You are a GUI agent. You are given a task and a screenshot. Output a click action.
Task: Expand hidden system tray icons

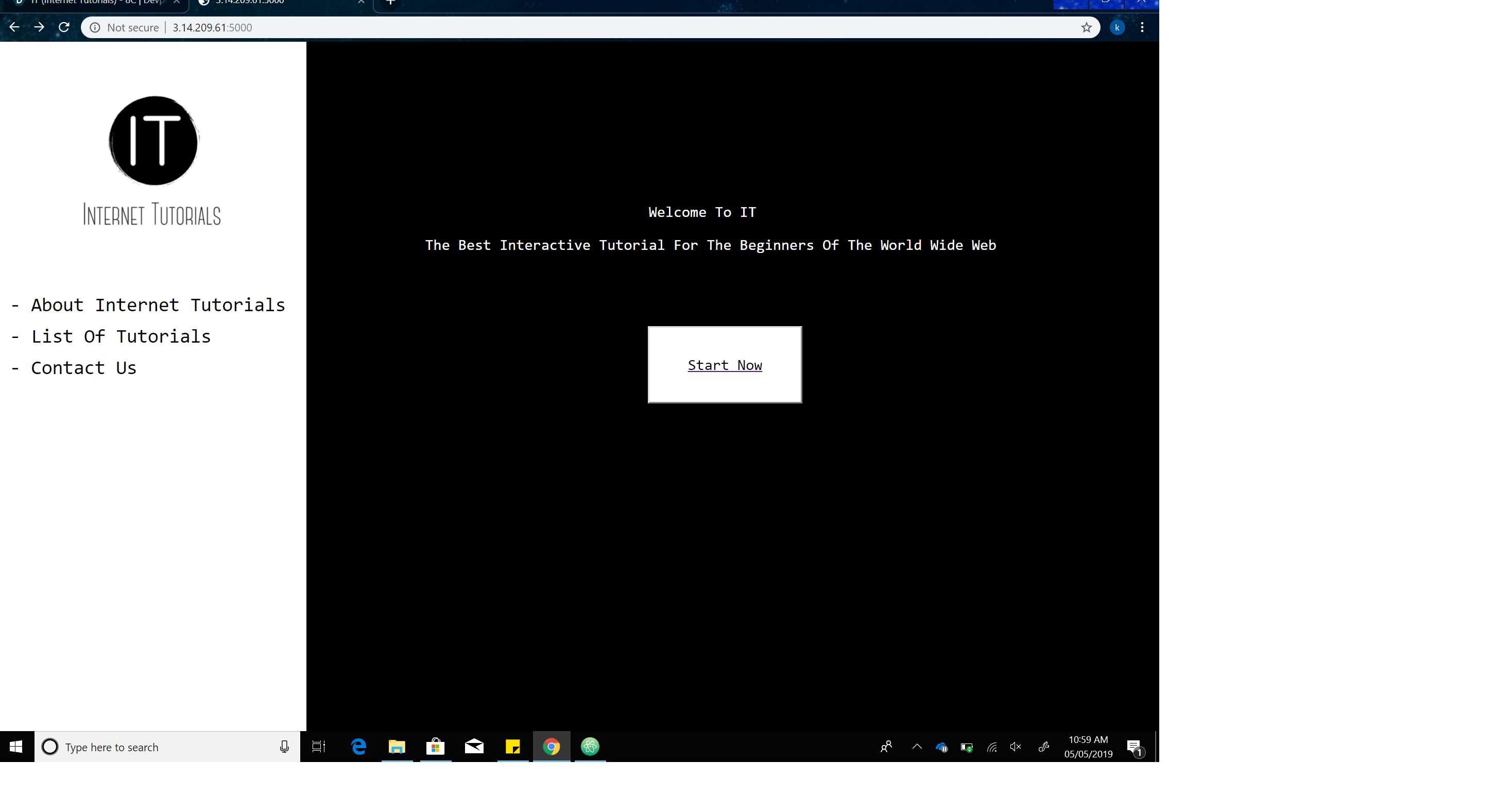pos(917,747)
